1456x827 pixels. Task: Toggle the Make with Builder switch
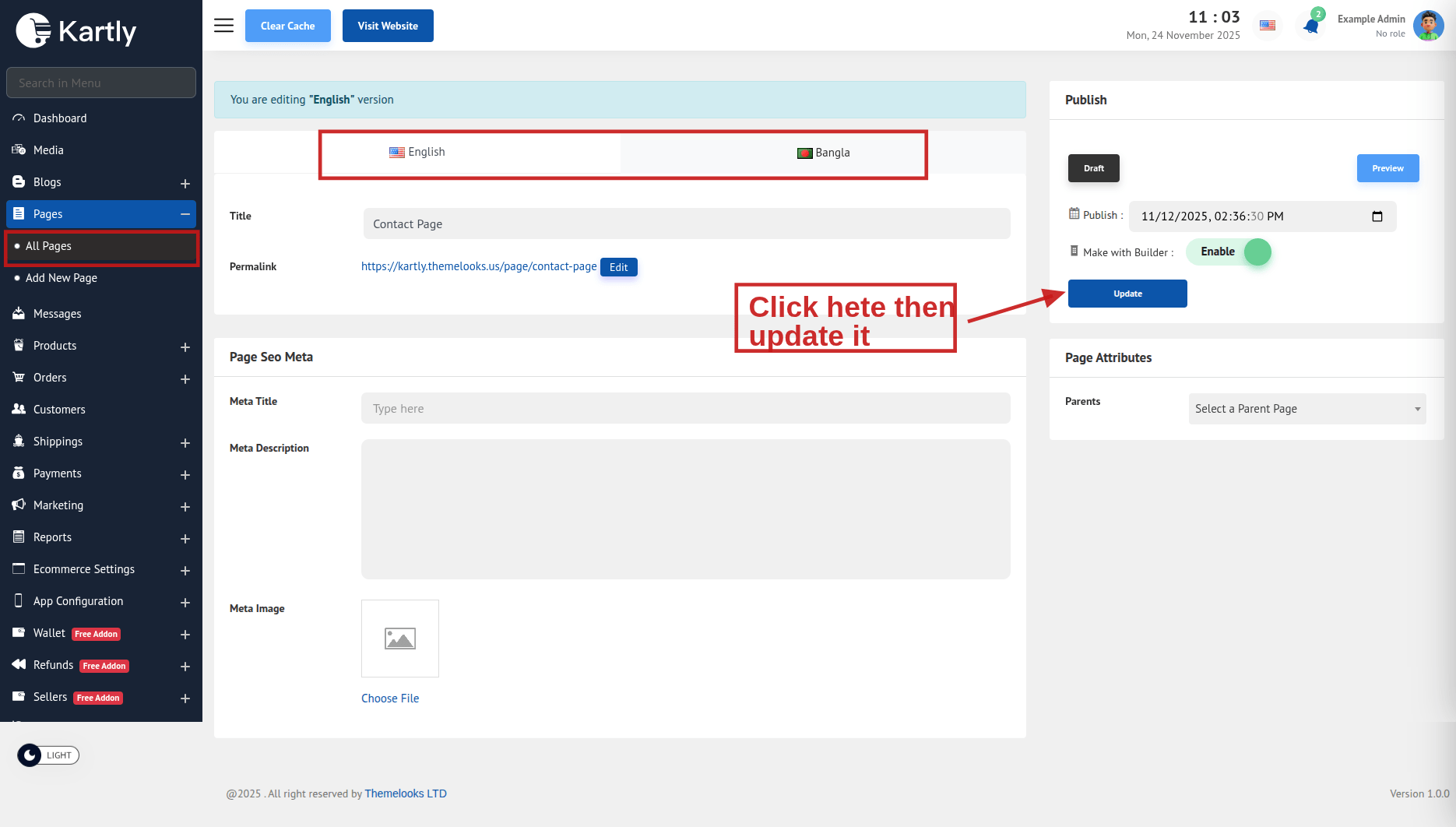(1229, 252)
